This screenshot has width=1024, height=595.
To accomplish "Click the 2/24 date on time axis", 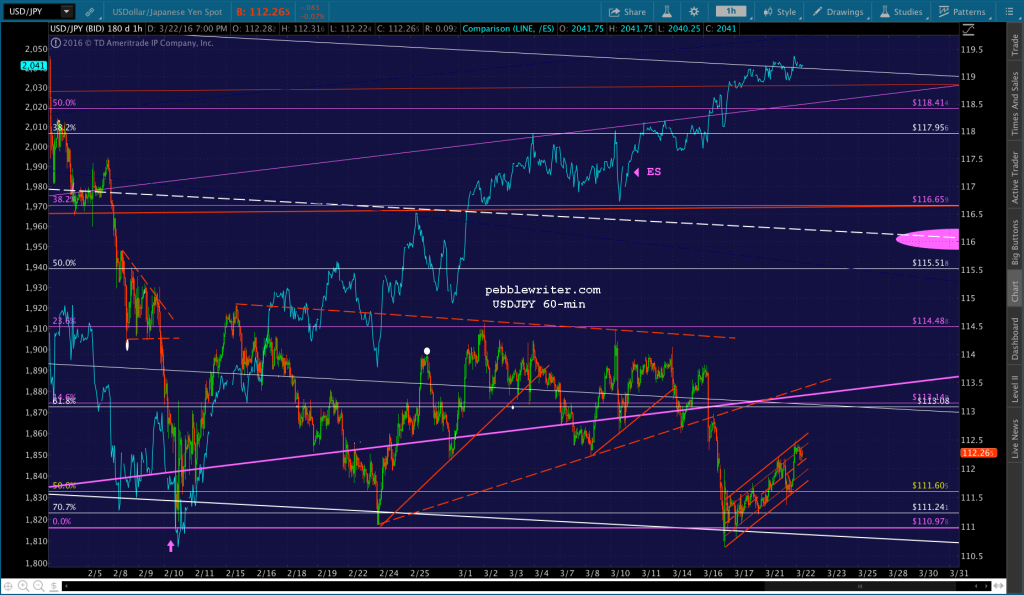I will [389, 573].
